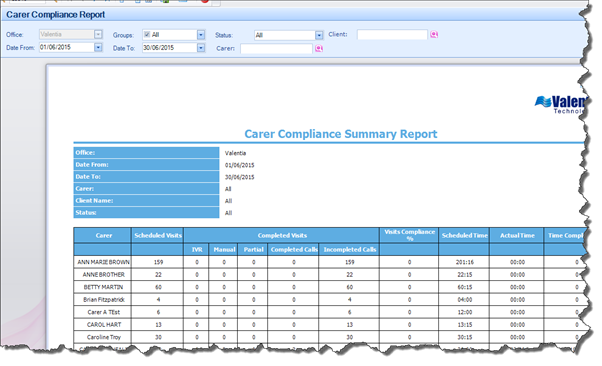This screenshot has height=366, width=602.
Task: Open the Date To calendar dropdown
Action: pos(201,48)
